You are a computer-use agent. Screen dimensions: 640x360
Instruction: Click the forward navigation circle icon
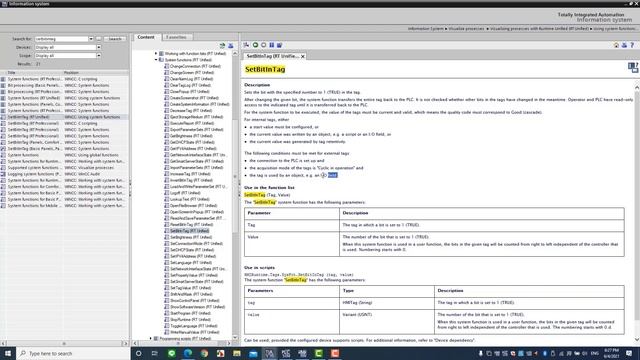coord(264,45)
